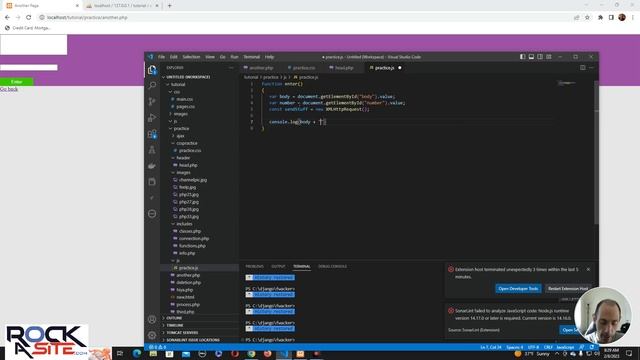The image size is (640, 360).
Task: Open the Source Control view
Action: 152,101
